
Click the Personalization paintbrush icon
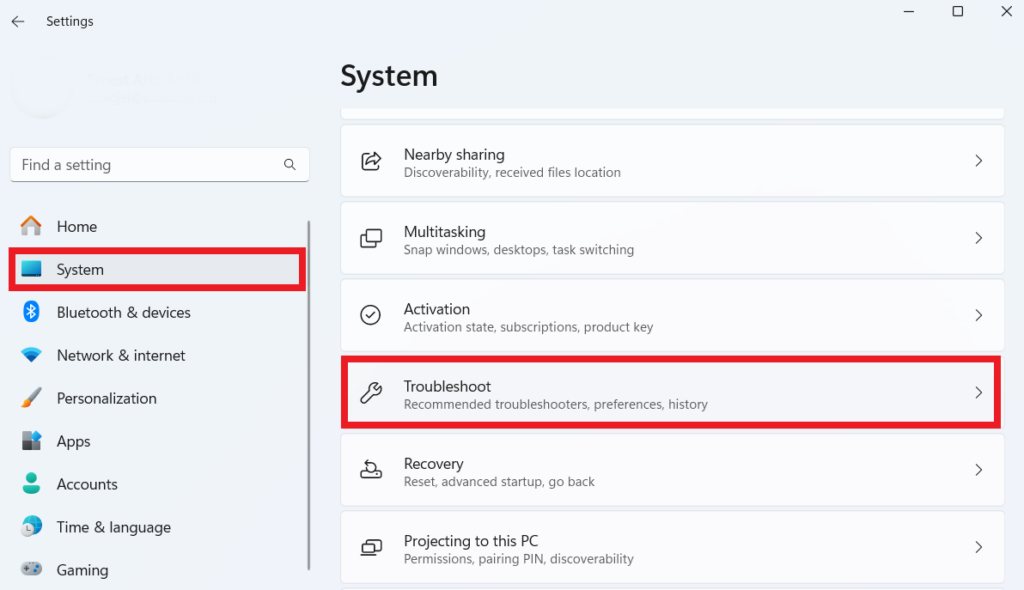[x=31, y=398]
